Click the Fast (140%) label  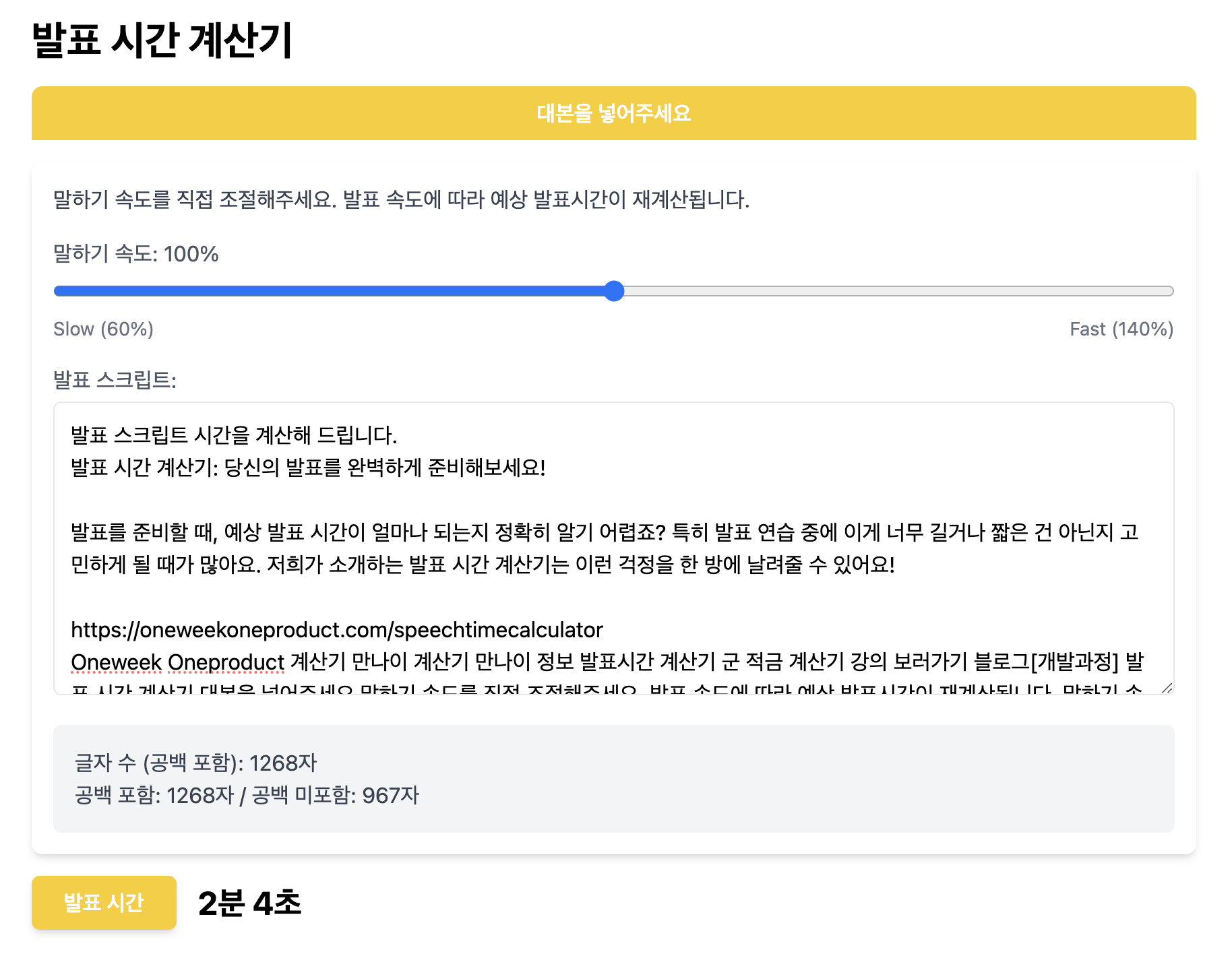tap(1121, 329)
